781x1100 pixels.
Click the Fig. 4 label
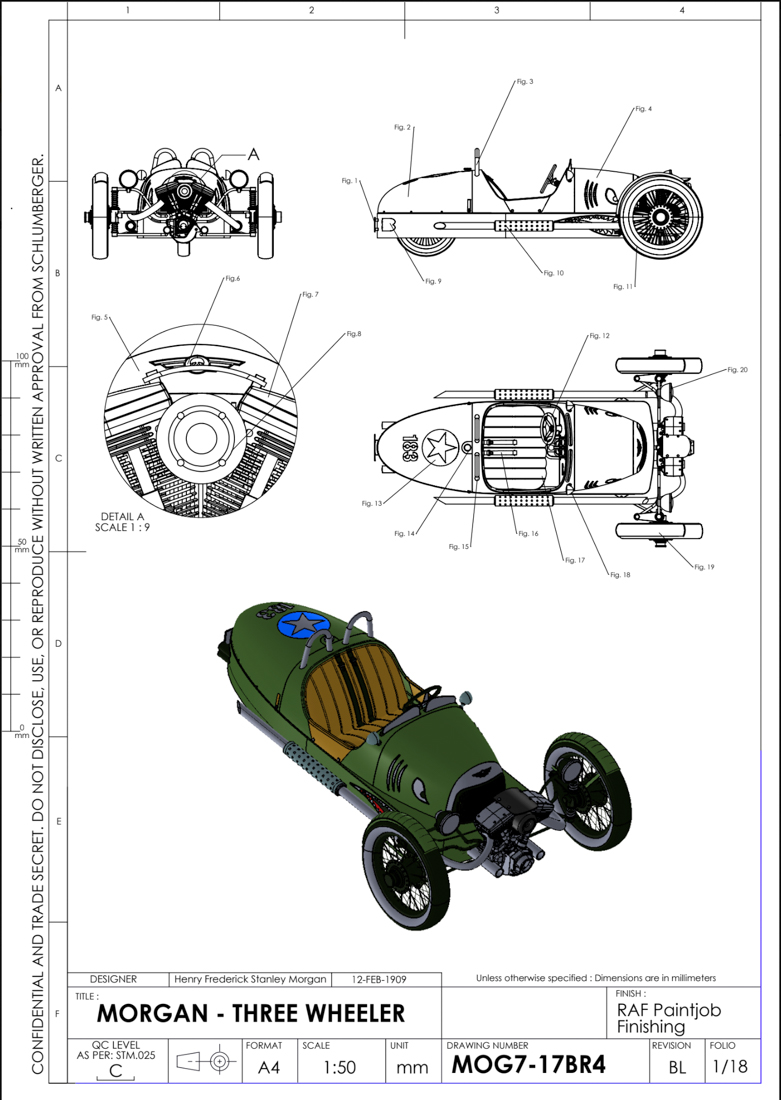coord(643,109)
